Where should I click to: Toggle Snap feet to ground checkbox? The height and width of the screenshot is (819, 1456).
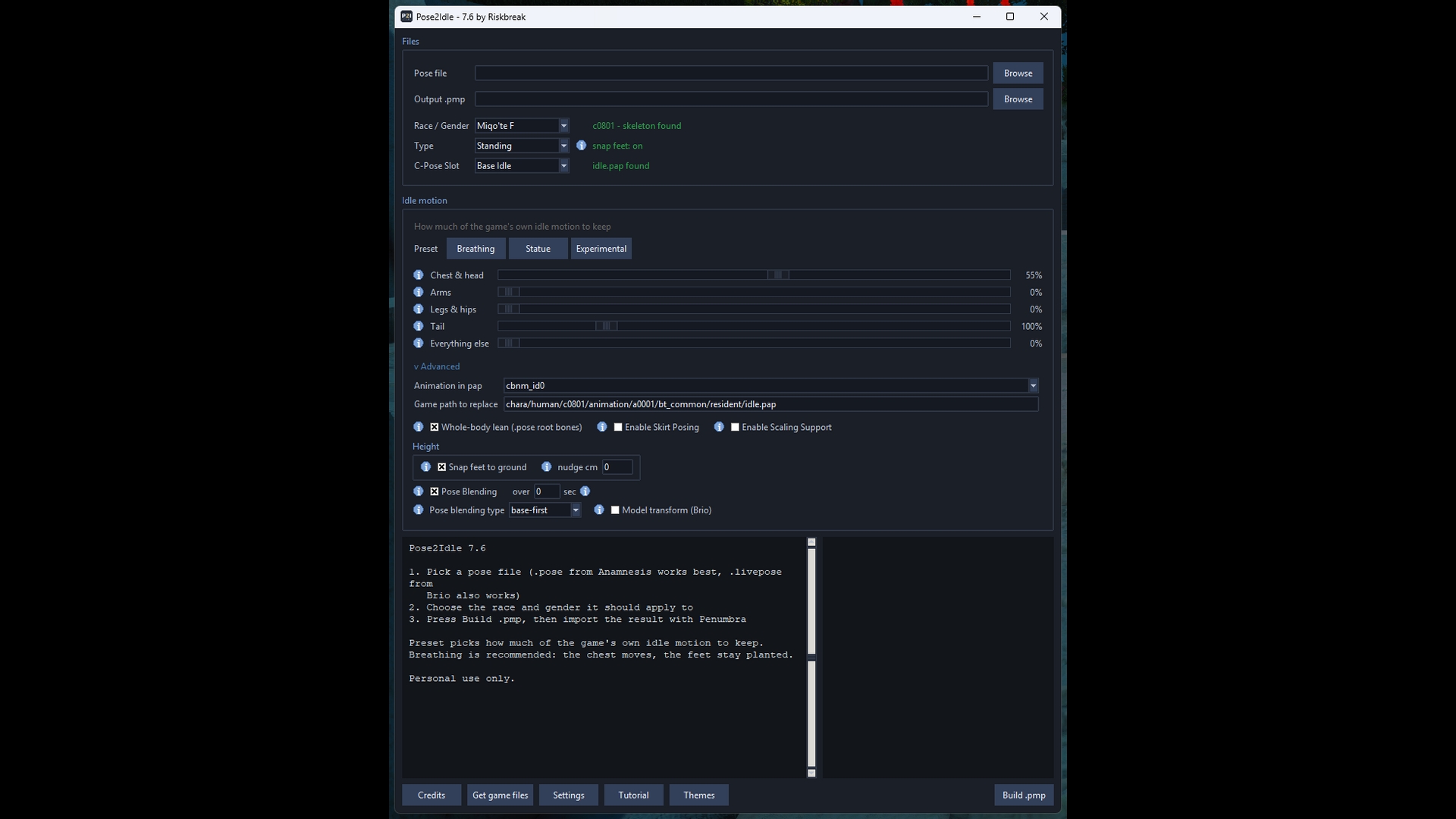tap(442, 467)
